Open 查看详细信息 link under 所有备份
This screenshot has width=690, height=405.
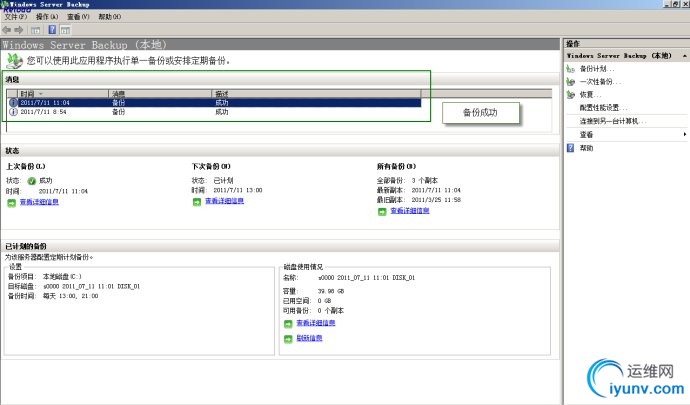pos(410,211)
